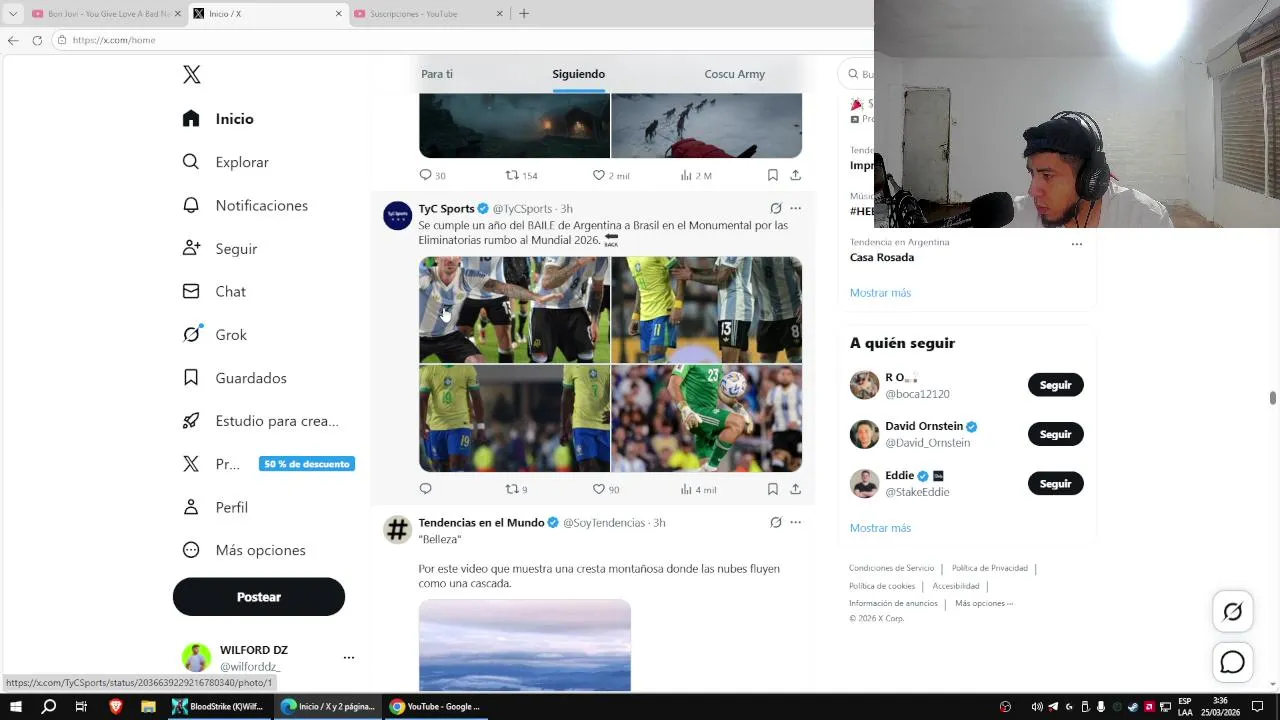Screen dimensions: 1280x720
Task: Click Mostrar más under trends
Action: pyautogui.click(x=880, y=293)
